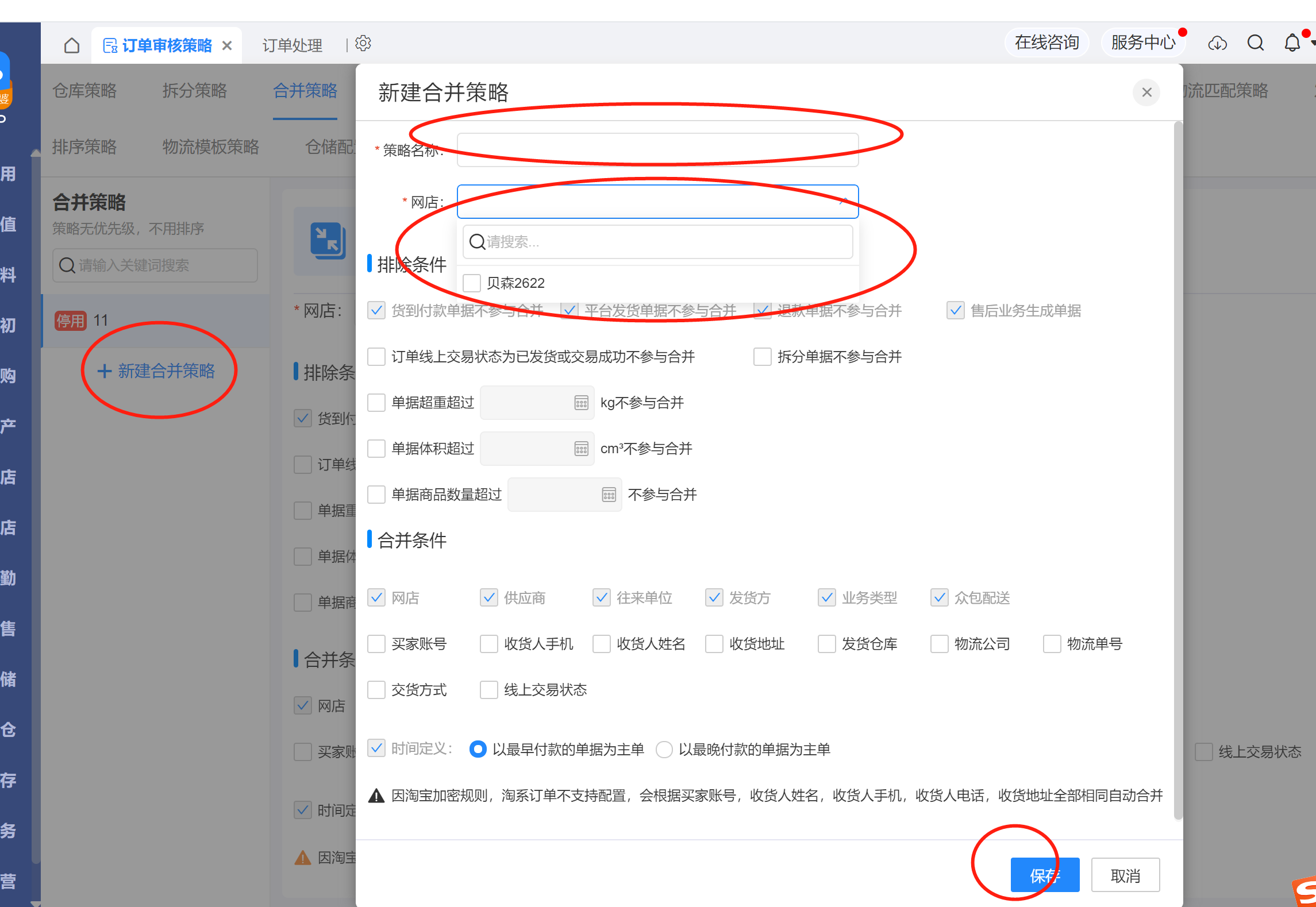This screenshot has height=907, width=1316.
Task: Click the 单据超重超过 kg value field
Action: 537,403
